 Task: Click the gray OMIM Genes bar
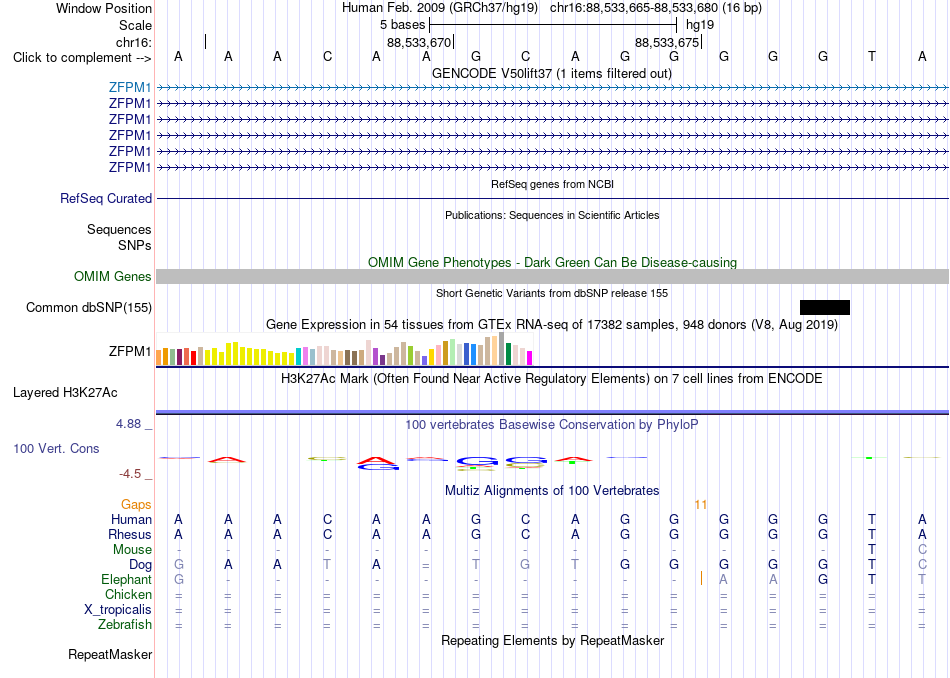point(552,276)
